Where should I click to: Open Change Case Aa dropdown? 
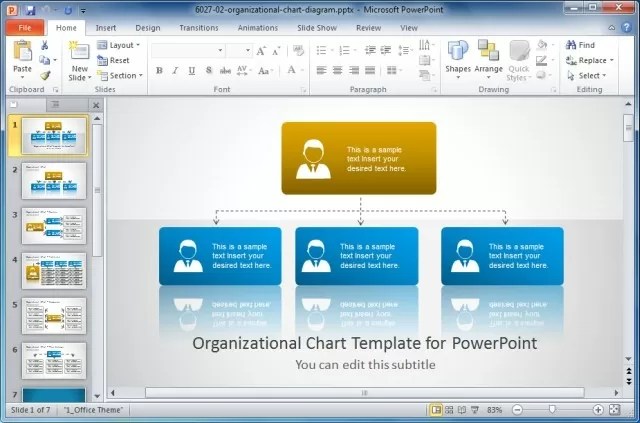pos(265,71)
